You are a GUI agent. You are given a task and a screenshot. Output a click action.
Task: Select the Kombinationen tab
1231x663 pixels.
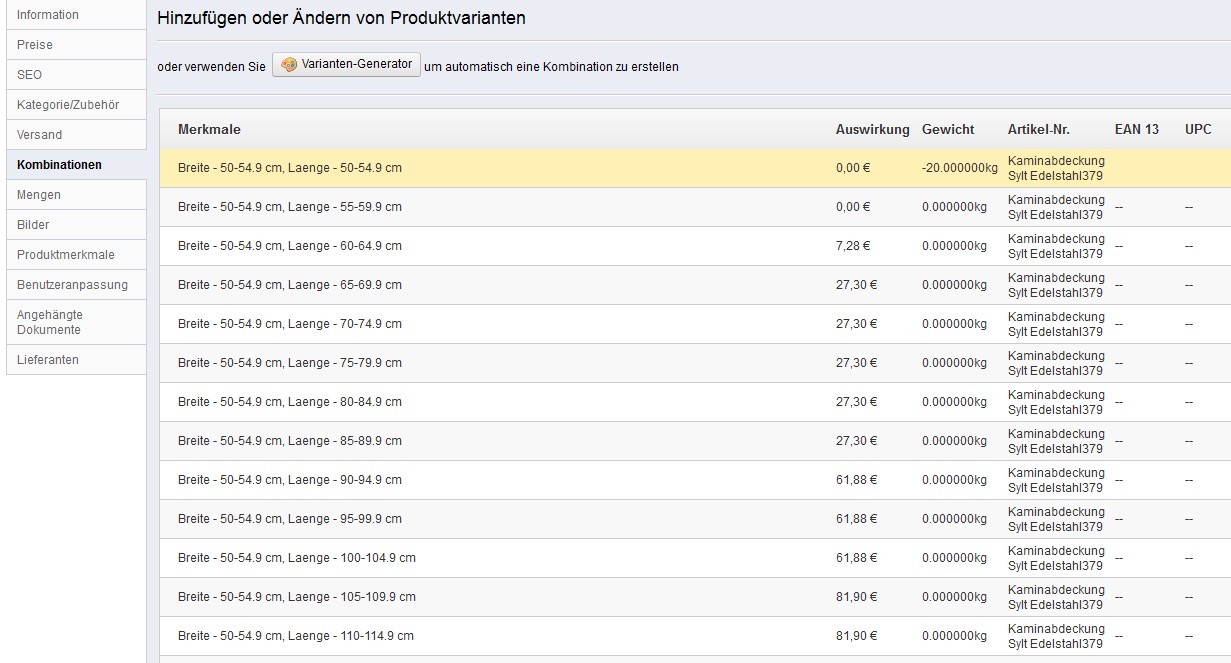(60, 165)
